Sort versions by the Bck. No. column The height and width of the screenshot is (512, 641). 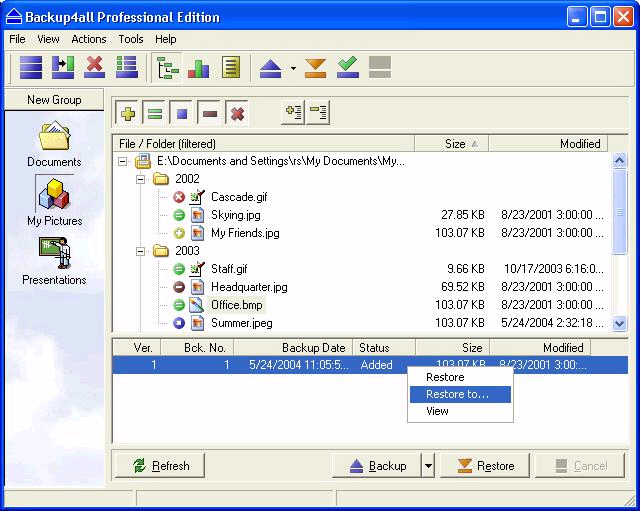pos(198,348)
